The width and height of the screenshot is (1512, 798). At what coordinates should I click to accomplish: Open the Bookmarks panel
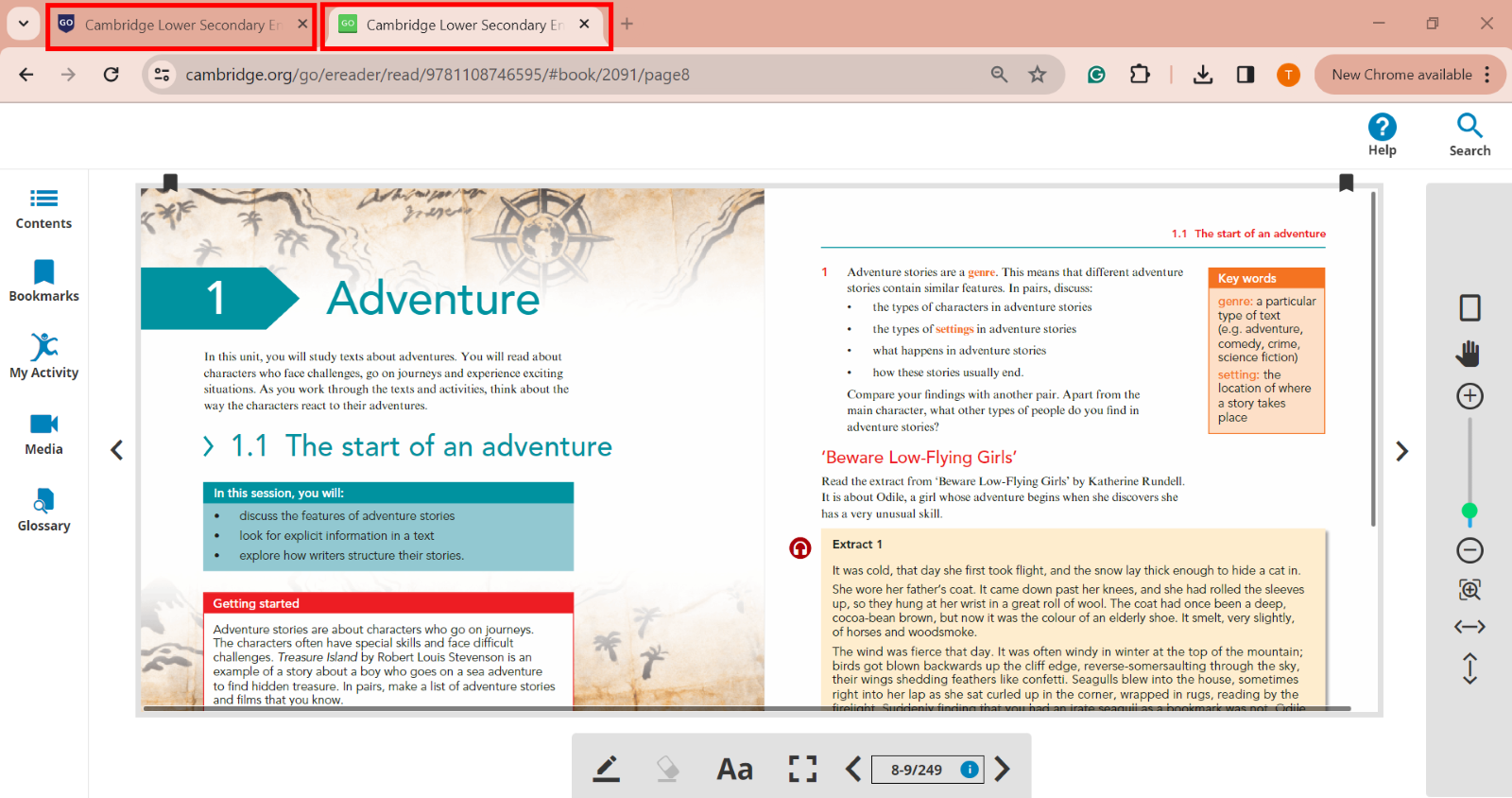point(43,281)
